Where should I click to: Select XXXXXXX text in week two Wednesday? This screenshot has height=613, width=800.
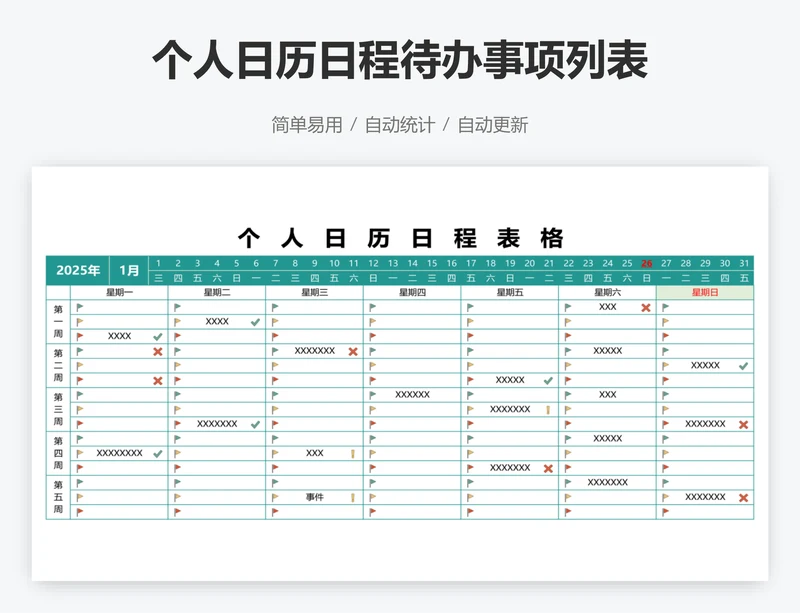[x=315, y=351]
